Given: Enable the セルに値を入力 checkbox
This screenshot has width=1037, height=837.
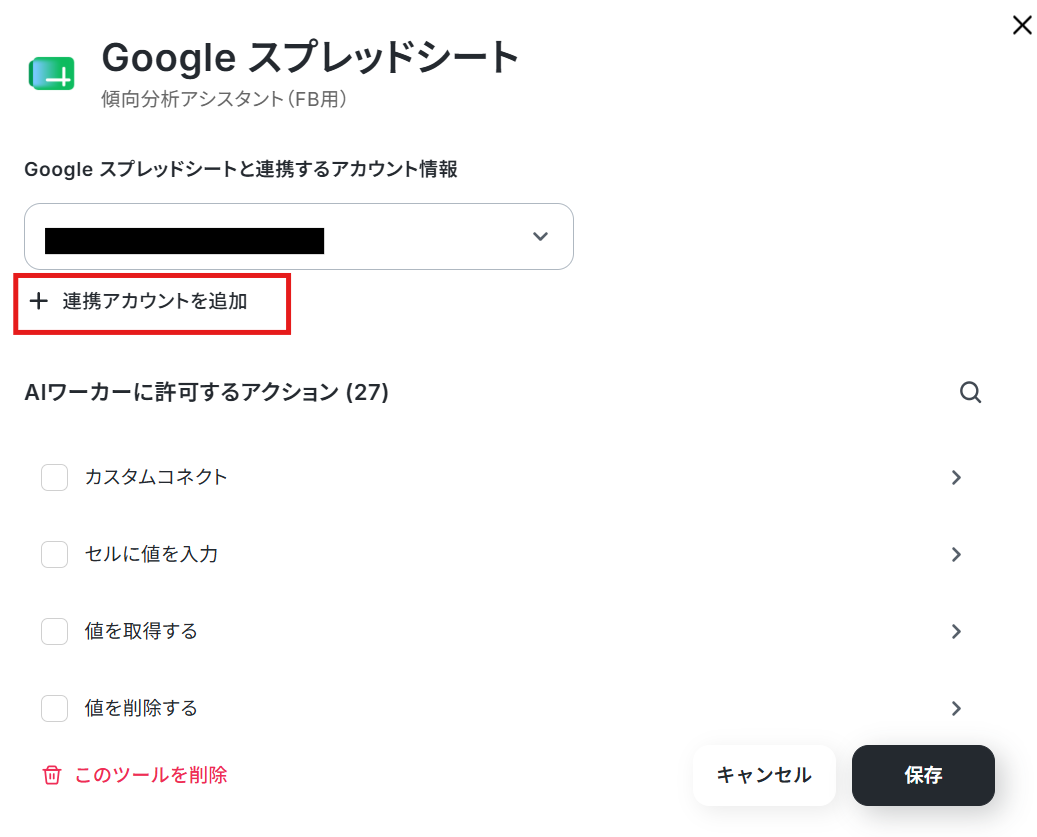Looking at the screenshot, I should tap(54, 554).
